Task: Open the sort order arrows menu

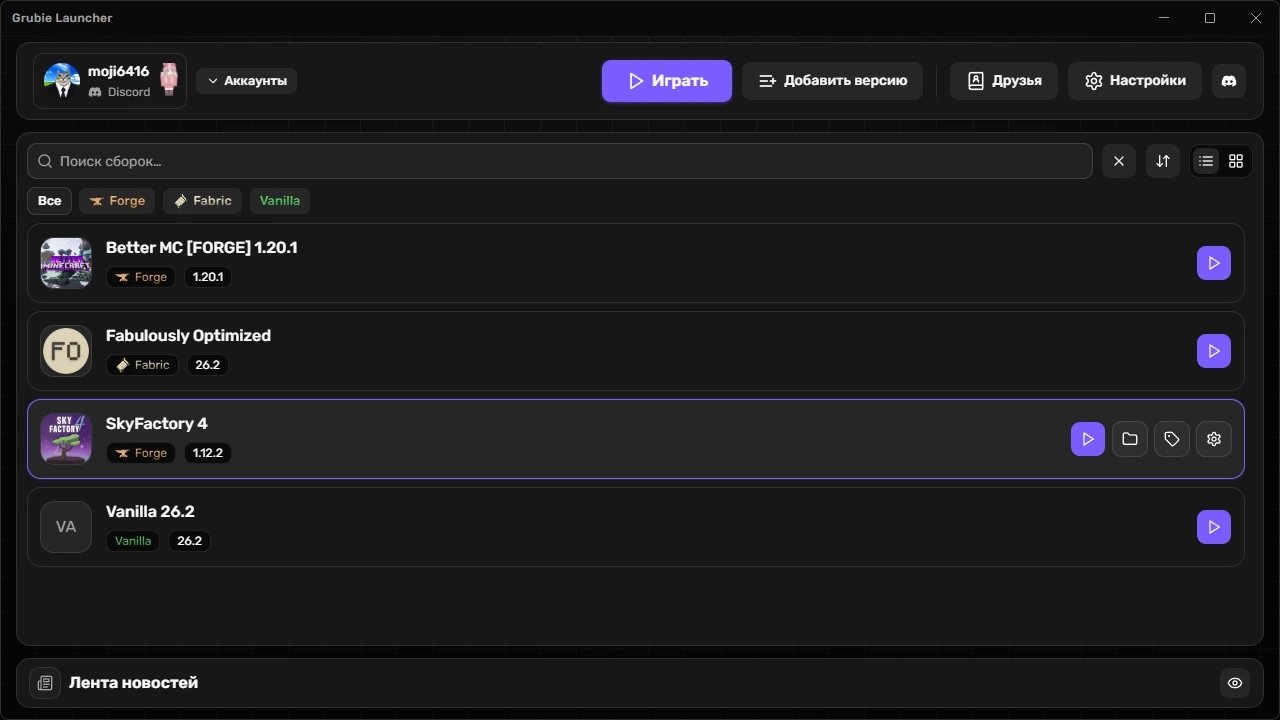Action: point(1163,161)
